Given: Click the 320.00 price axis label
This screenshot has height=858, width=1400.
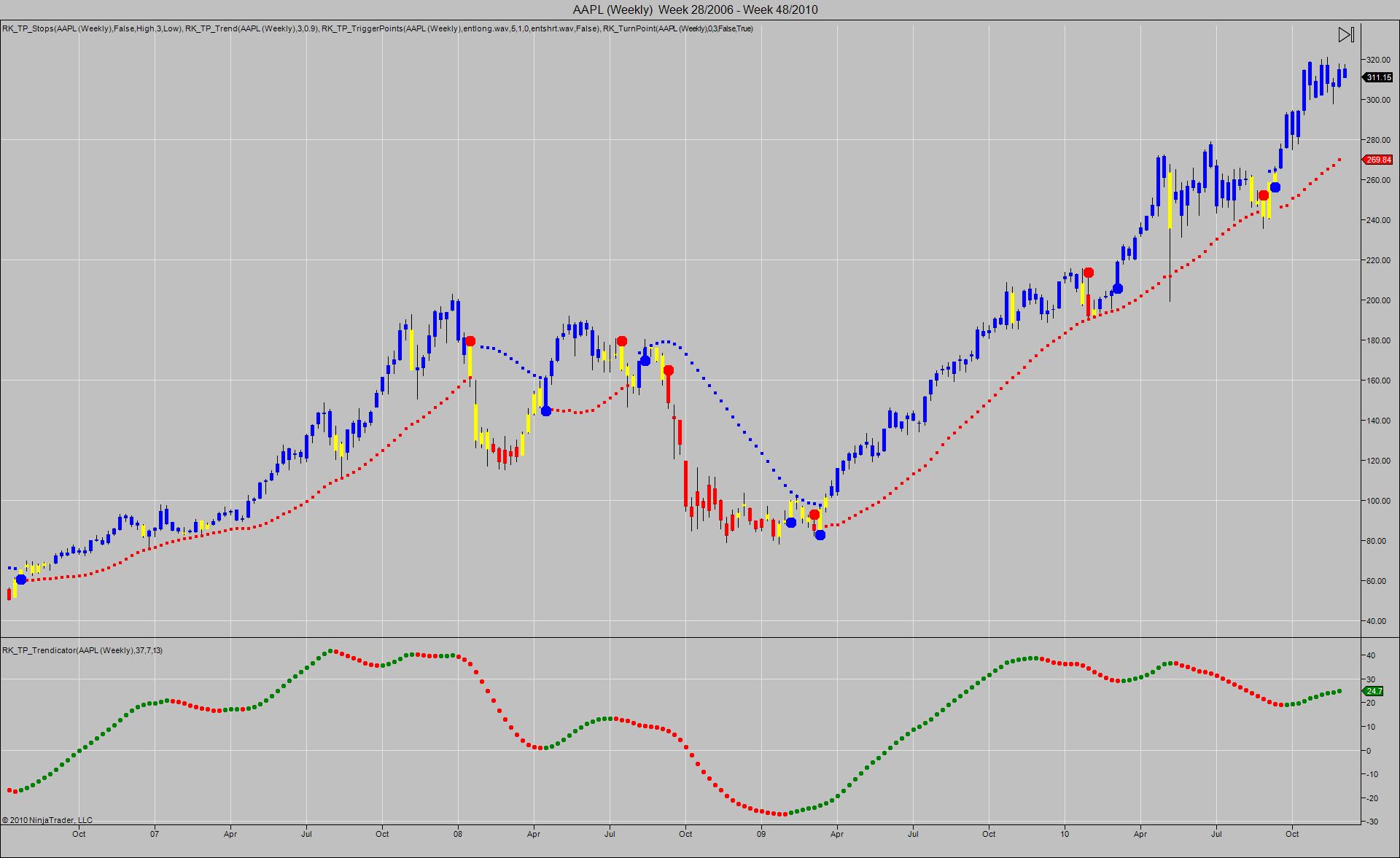Looking at the screenshot, I should coord(1378,60).
